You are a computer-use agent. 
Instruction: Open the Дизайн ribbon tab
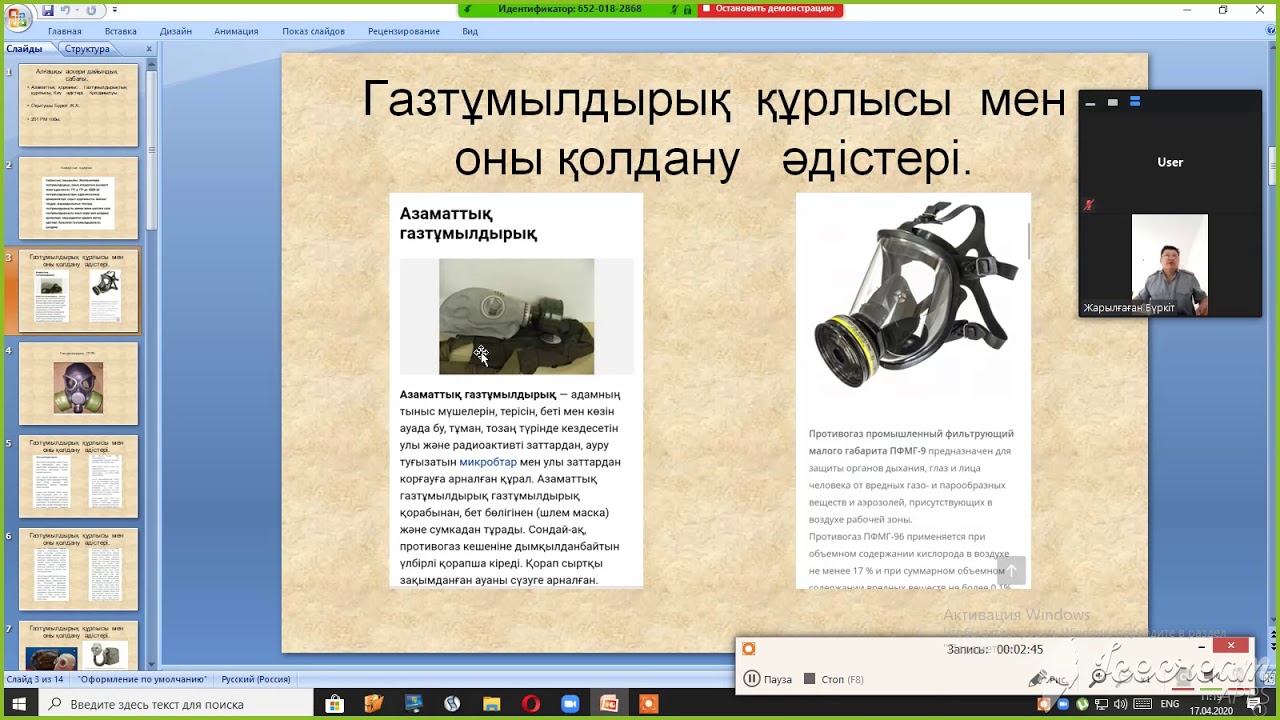(x=175, y=31)
